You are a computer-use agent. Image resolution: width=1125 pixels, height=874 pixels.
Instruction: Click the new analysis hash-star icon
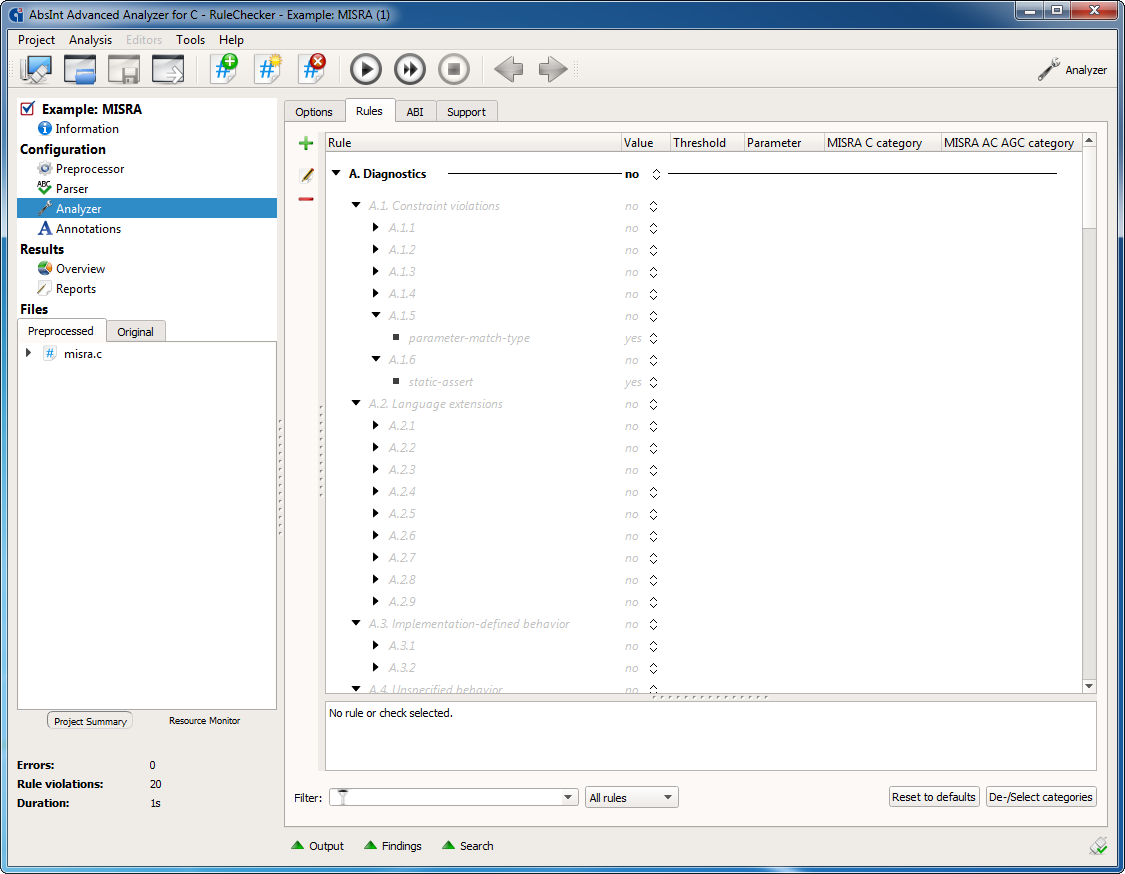click(x=268, y=70)
